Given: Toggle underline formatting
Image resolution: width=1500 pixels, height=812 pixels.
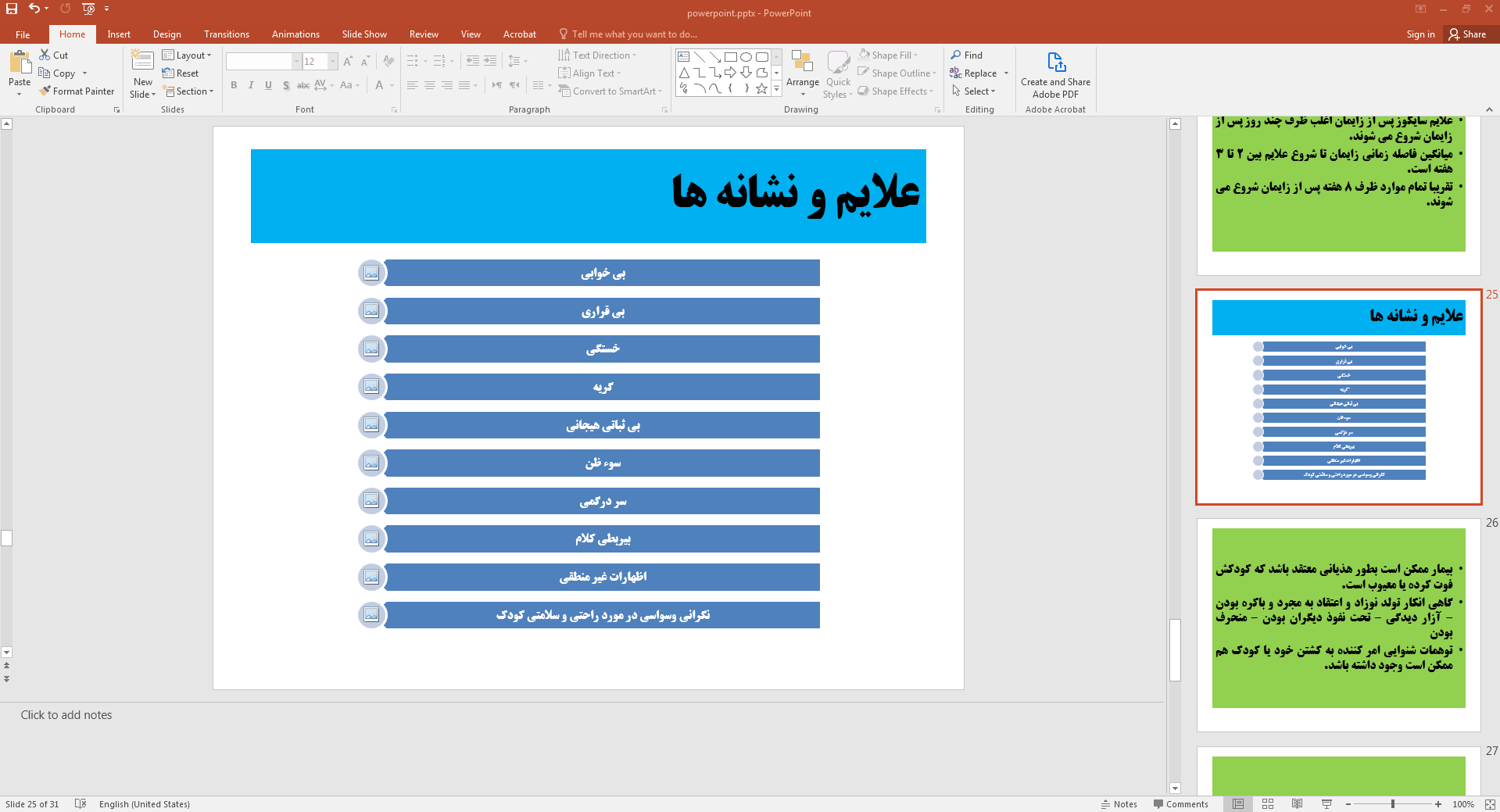Looking at the screenshot, I should [268, 85].
